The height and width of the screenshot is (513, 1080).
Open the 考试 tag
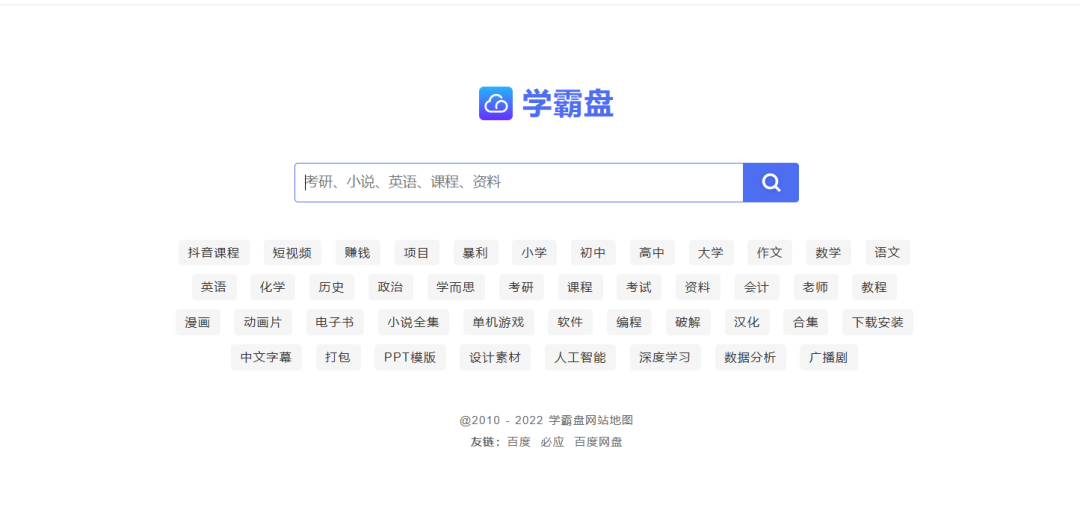[x=638, y=287]
